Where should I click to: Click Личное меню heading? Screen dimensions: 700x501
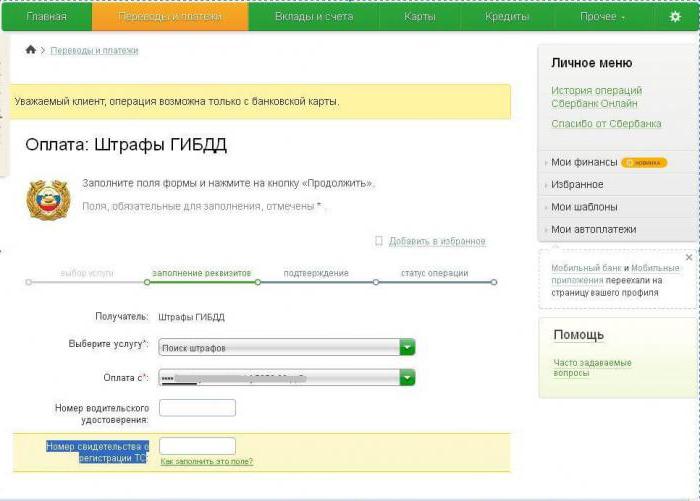point(592,63)
